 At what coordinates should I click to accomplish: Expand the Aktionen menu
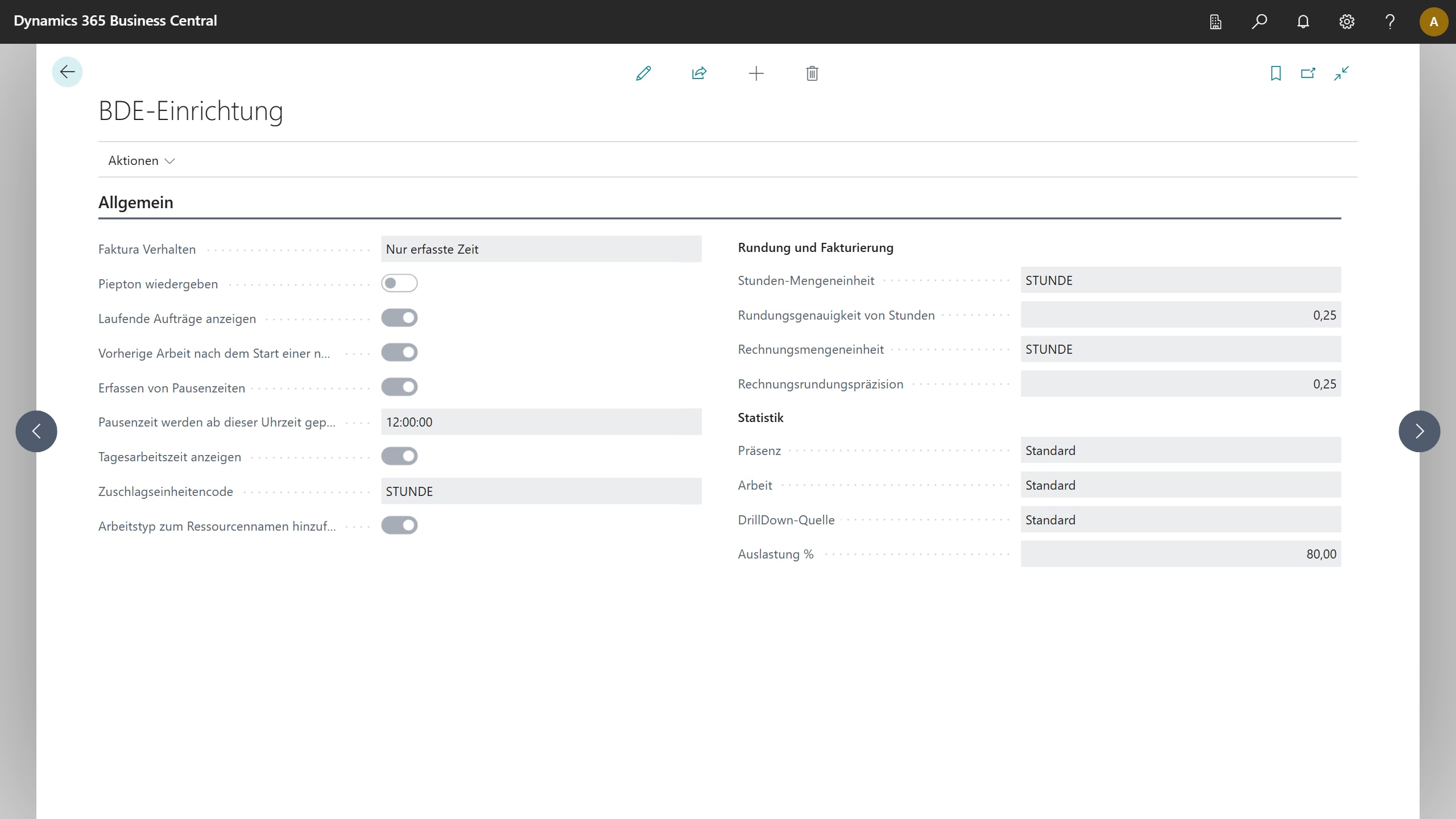pyautogui.click(x=141, y=161)
